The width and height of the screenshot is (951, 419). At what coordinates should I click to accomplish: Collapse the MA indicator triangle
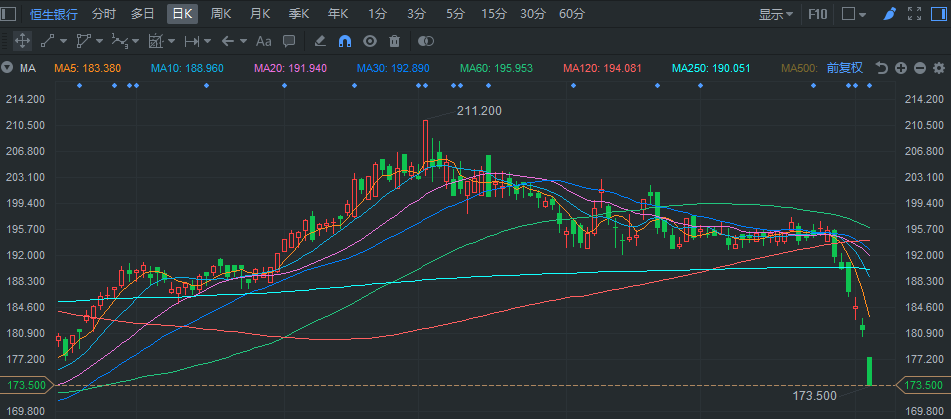(x=7, y=68)
